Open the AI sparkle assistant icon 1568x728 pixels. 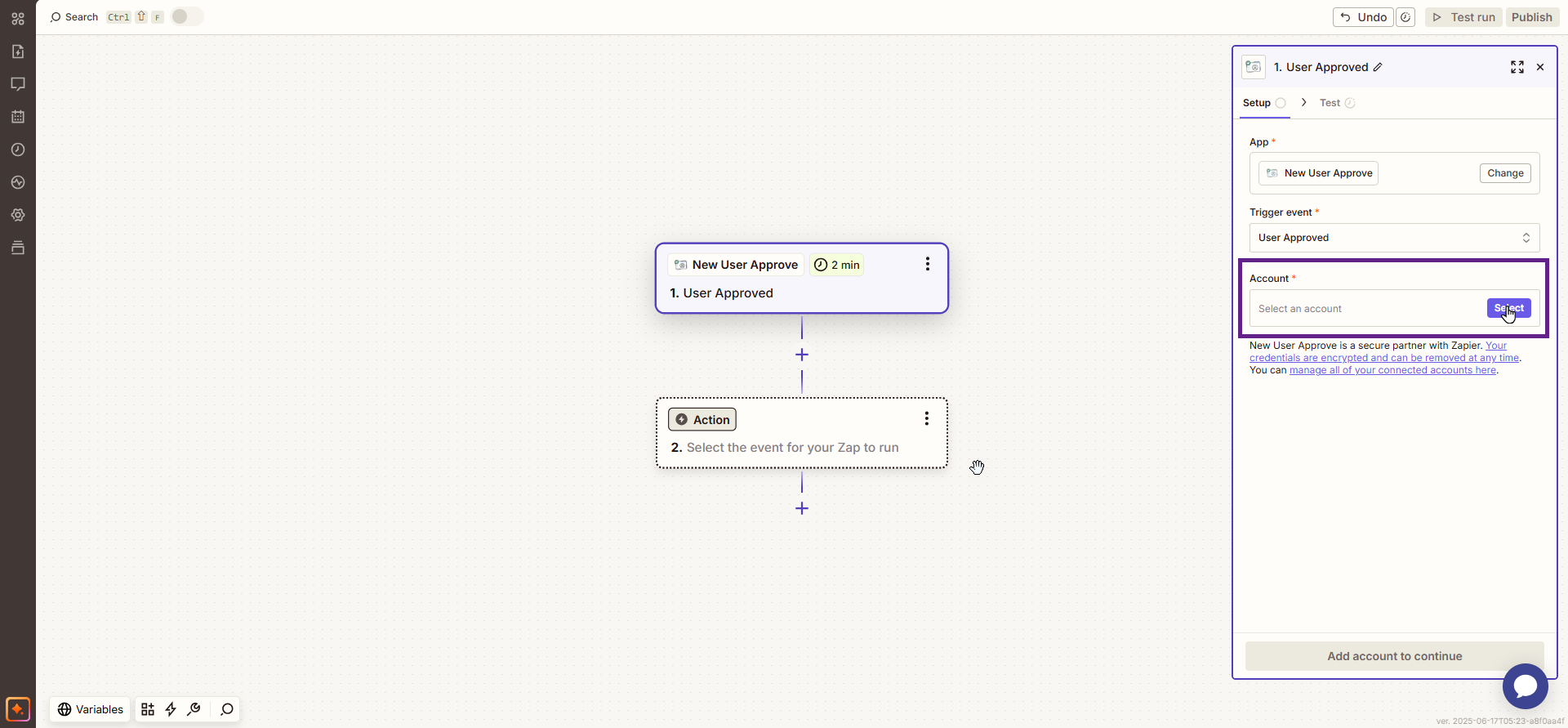tap(18, 708)
